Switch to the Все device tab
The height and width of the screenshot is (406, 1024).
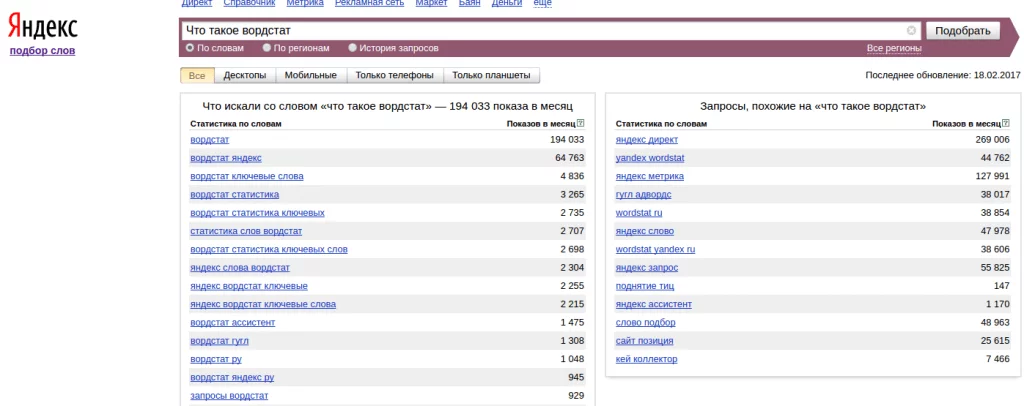click(197, 76)
